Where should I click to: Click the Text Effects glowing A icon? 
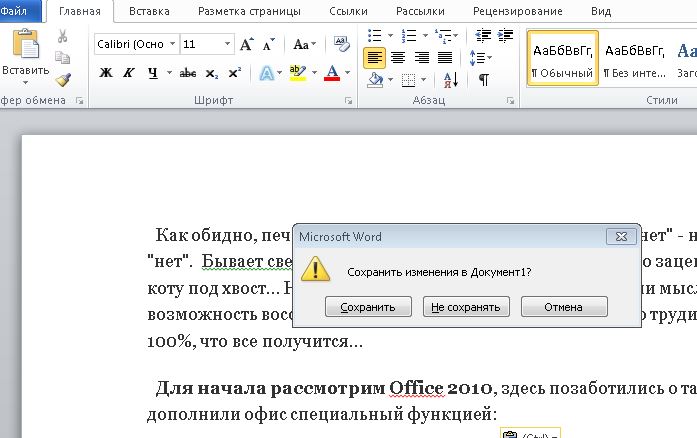tap(265, 73)
